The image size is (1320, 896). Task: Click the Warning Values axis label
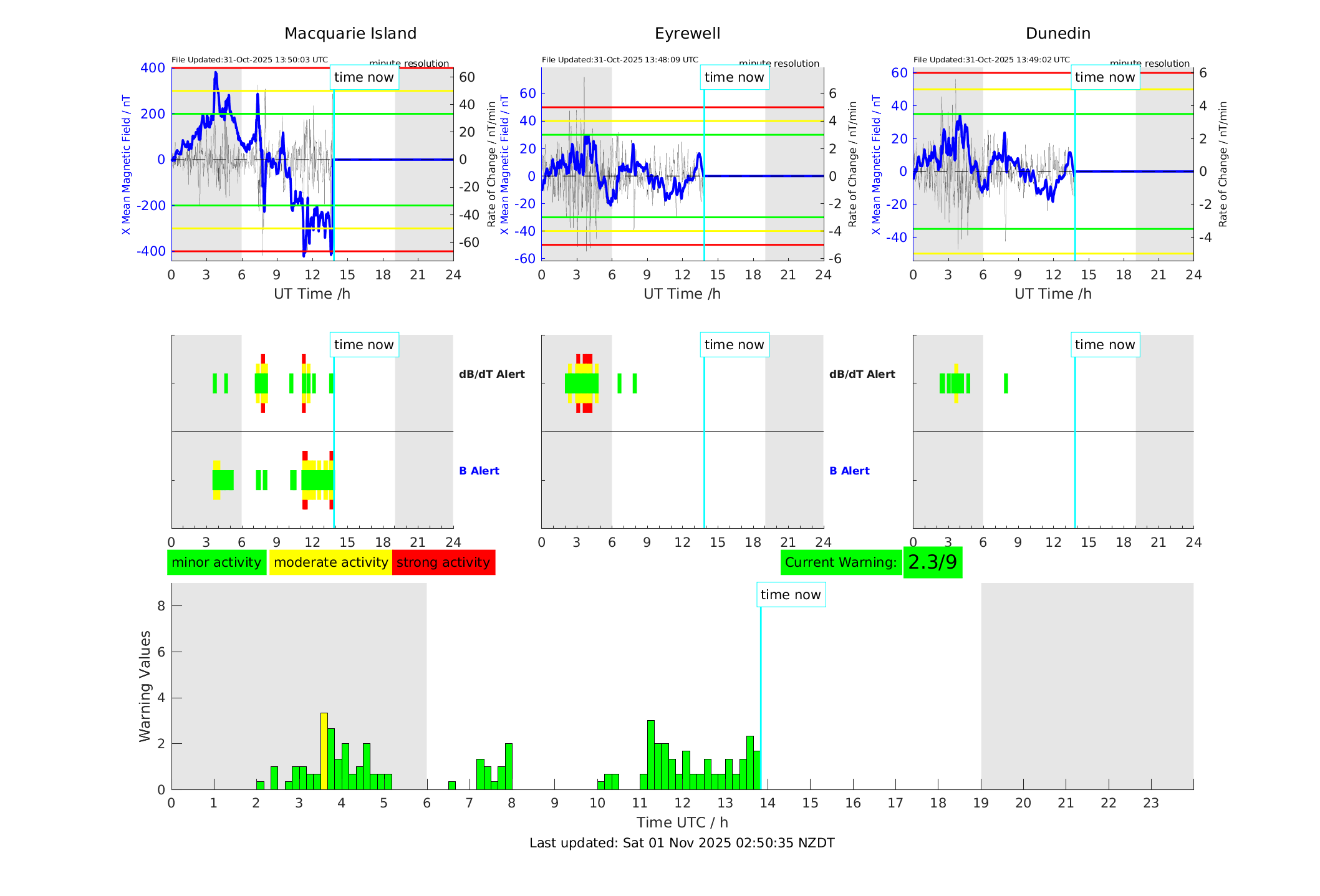point(145,686)
